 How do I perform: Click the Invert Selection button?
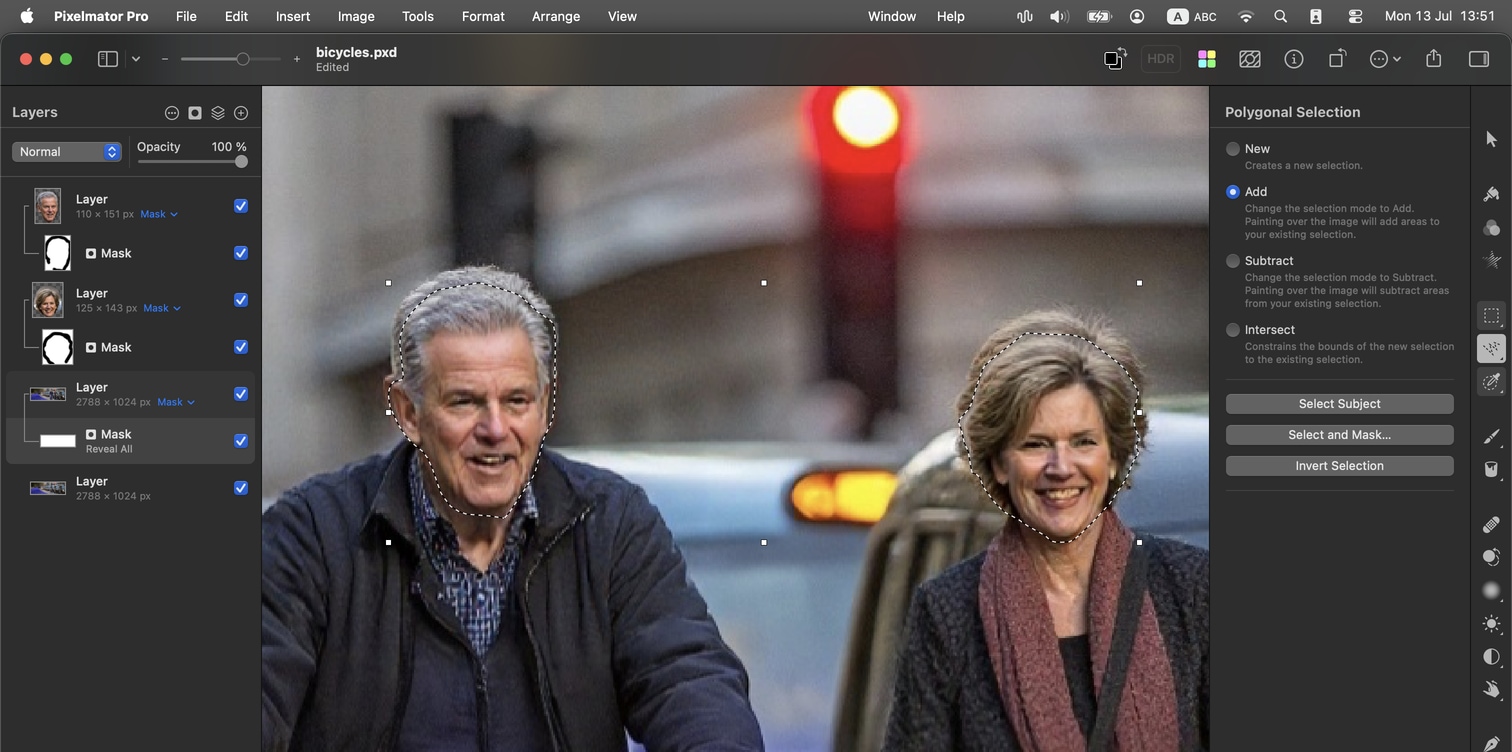(1339, 466)
